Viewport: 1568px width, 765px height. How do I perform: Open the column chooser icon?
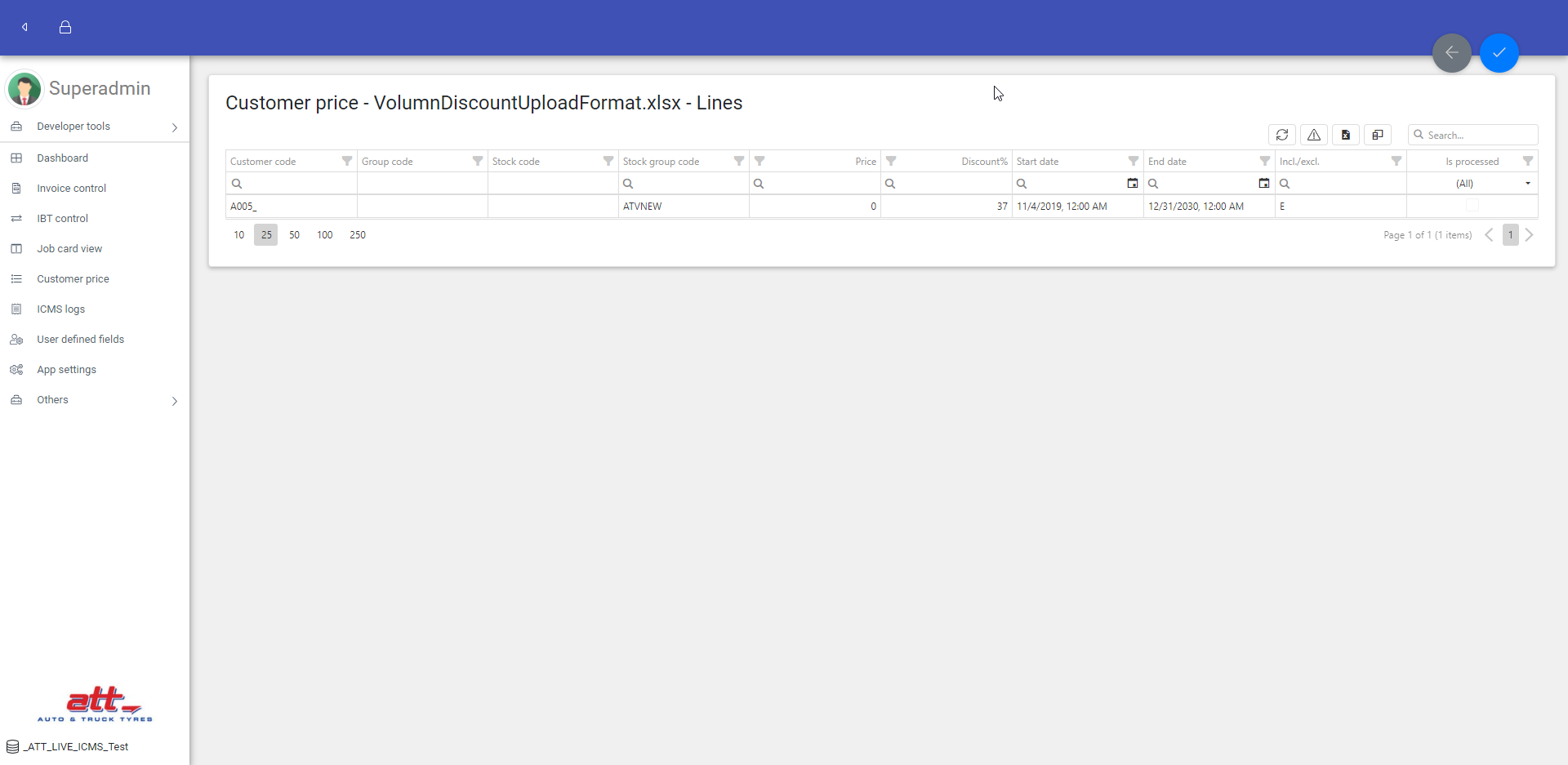click(x=1377, y=135)
